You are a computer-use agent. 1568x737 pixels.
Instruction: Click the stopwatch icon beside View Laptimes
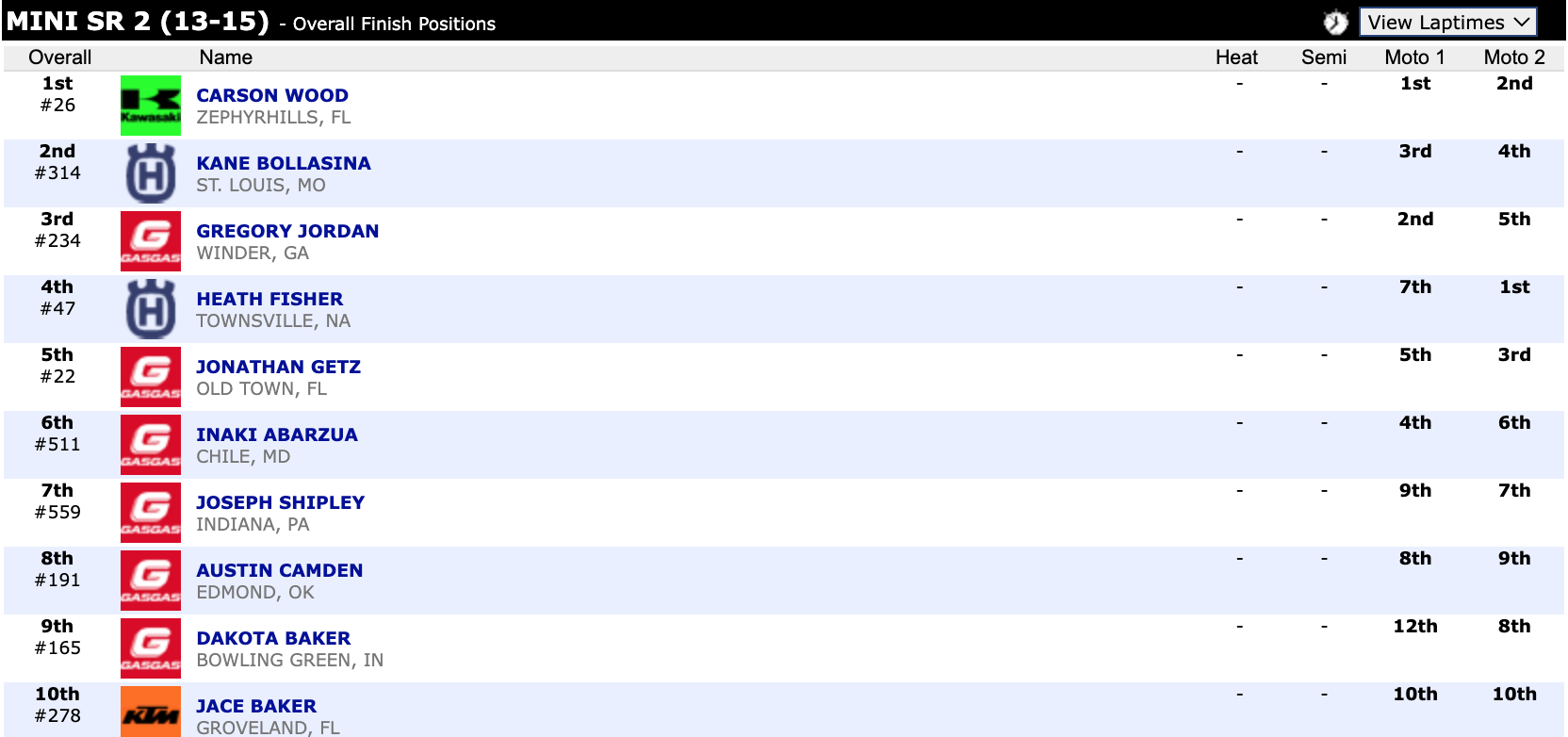pos(1335,23)
